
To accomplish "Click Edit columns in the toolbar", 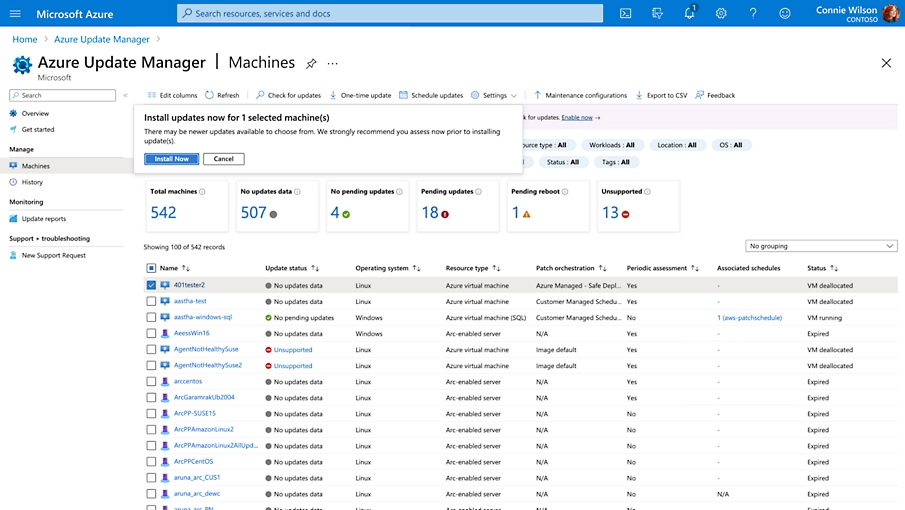I will (x=172, y=95).
